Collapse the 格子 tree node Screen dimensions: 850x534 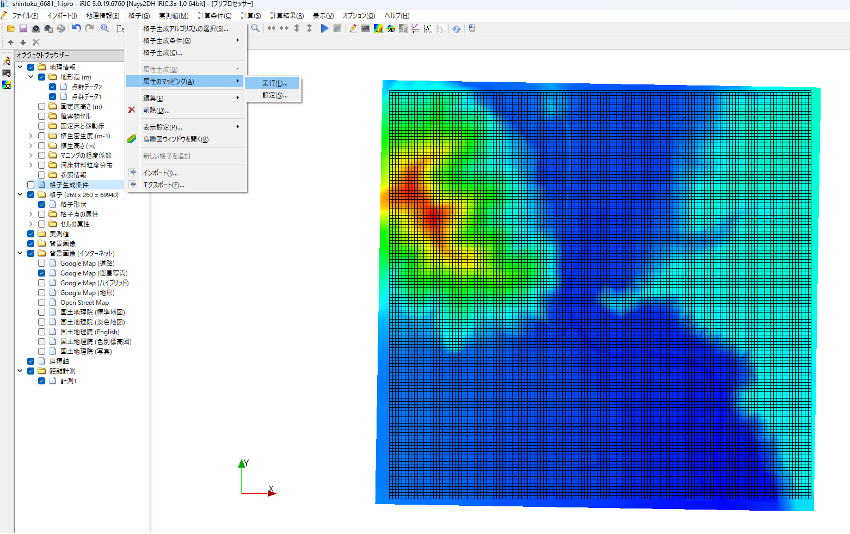click(x=20, y=195)
